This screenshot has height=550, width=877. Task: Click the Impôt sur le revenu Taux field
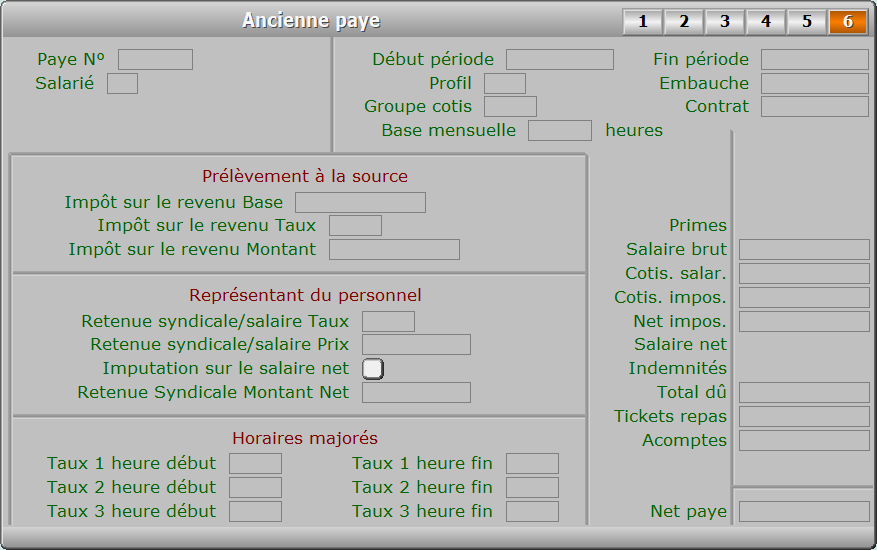(x=355, y=225)
